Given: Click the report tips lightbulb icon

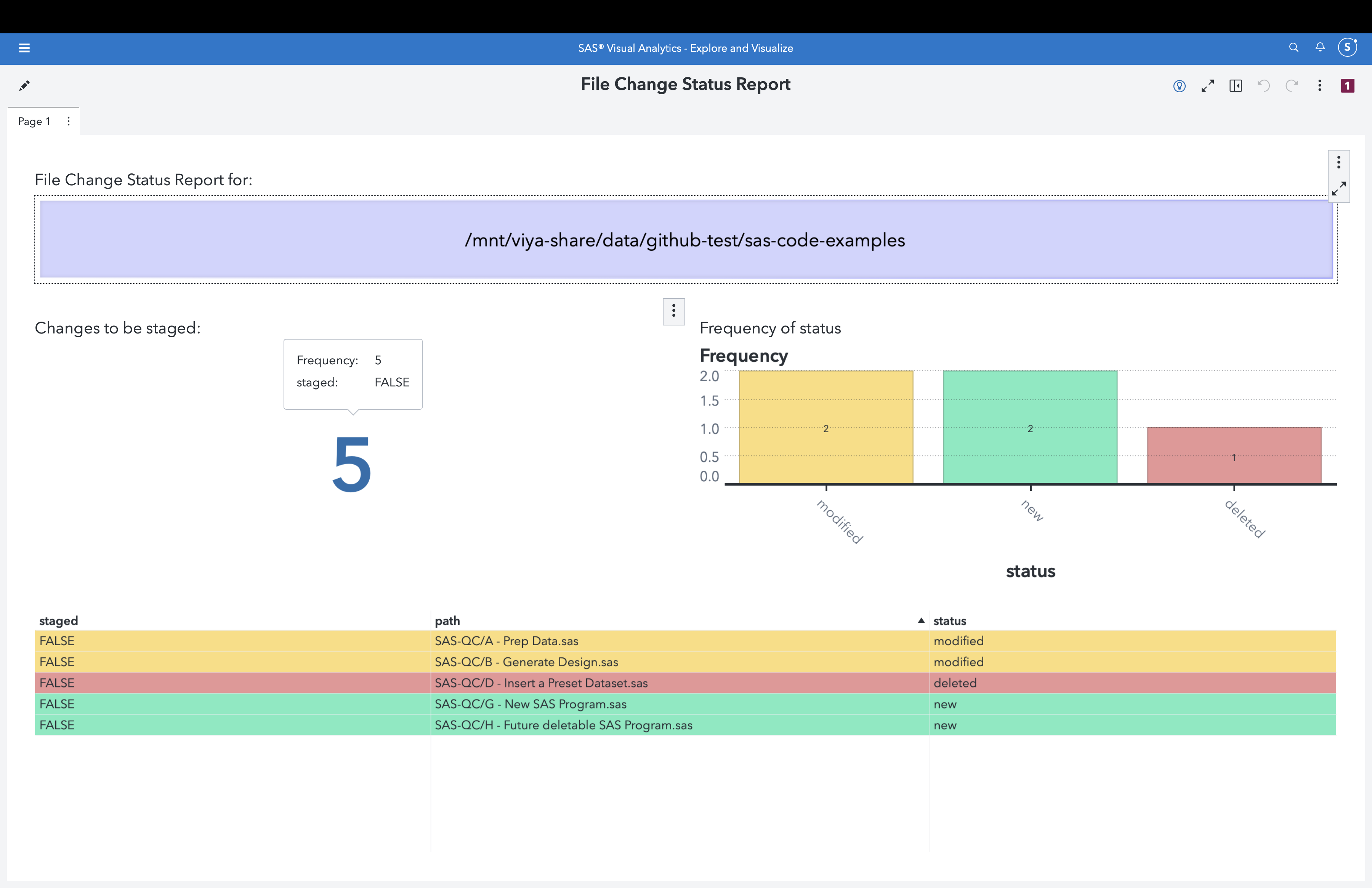Looking at the screenshot, I should [x=1179, y=85].
